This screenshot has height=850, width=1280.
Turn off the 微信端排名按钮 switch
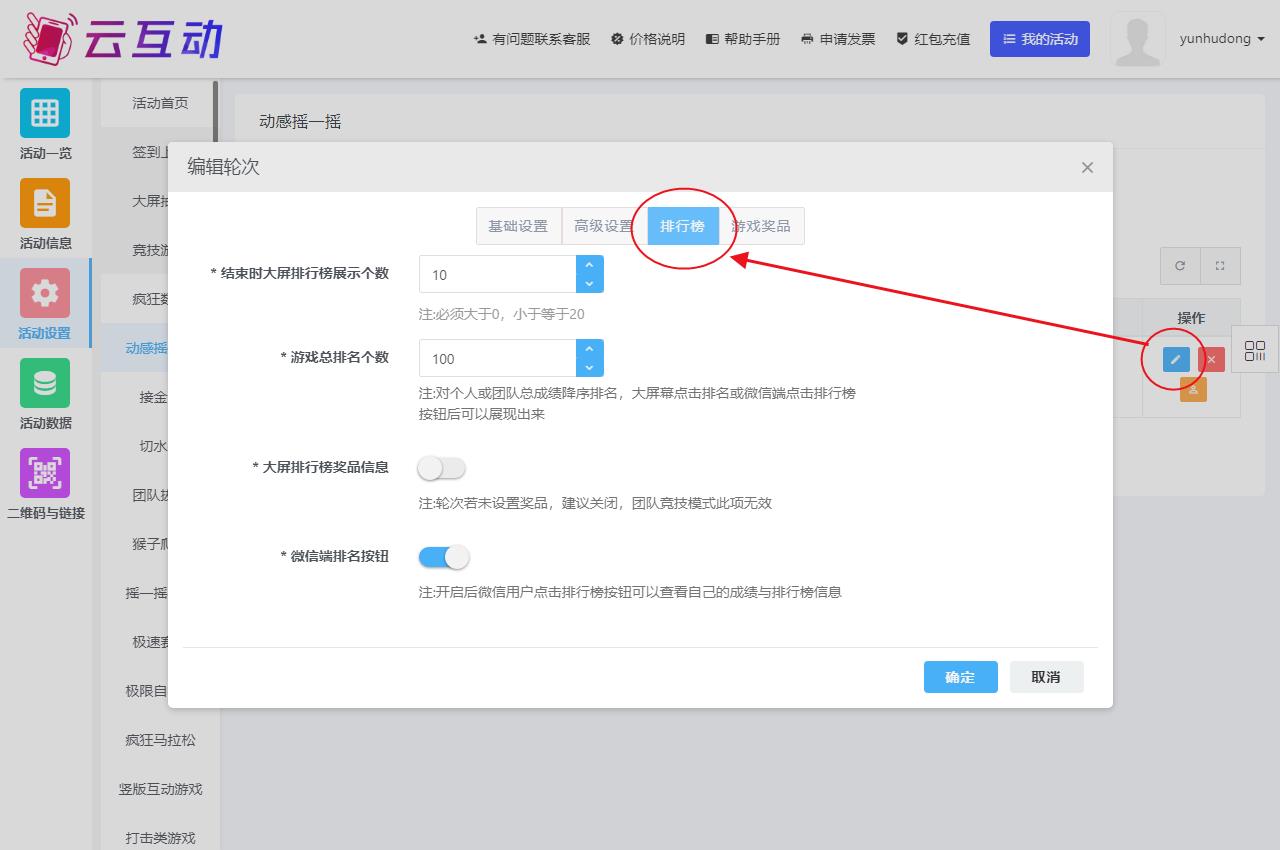442,556
